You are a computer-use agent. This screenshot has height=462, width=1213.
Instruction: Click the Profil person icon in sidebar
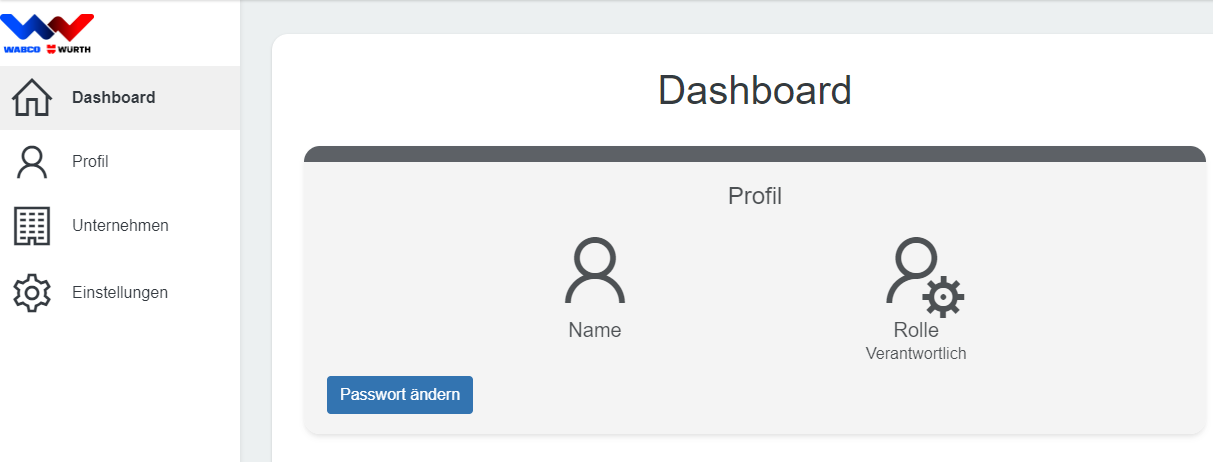click(32, 162)
